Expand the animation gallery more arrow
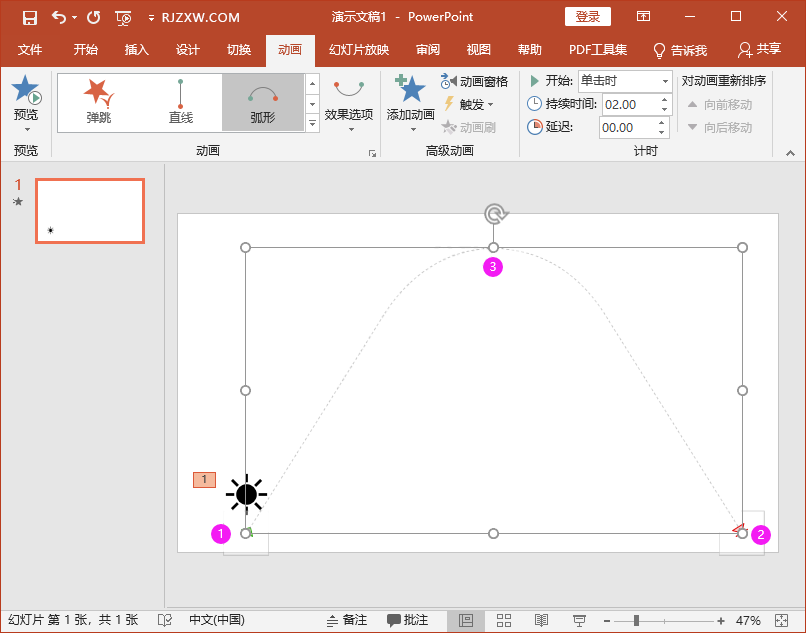 point(312,123)
